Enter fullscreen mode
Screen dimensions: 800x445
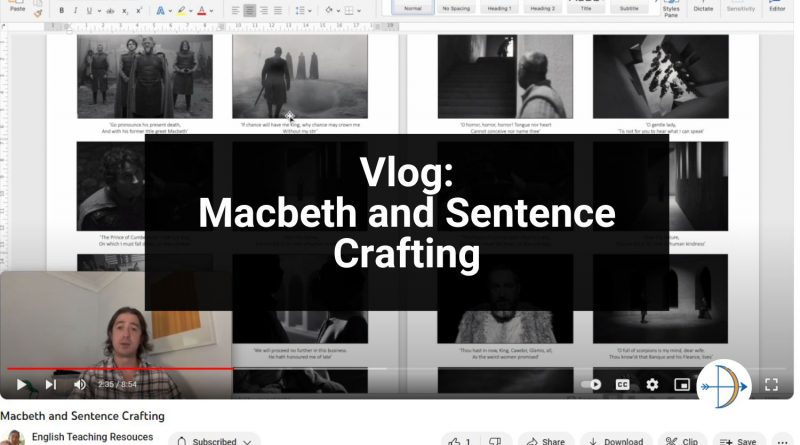click(771, 384)
